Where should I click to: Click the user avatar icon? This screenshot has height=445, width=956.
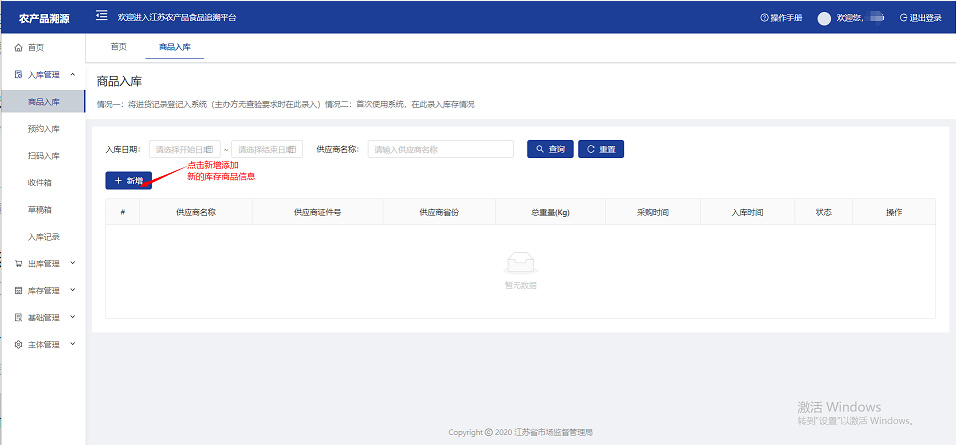[x=824, y=18]
